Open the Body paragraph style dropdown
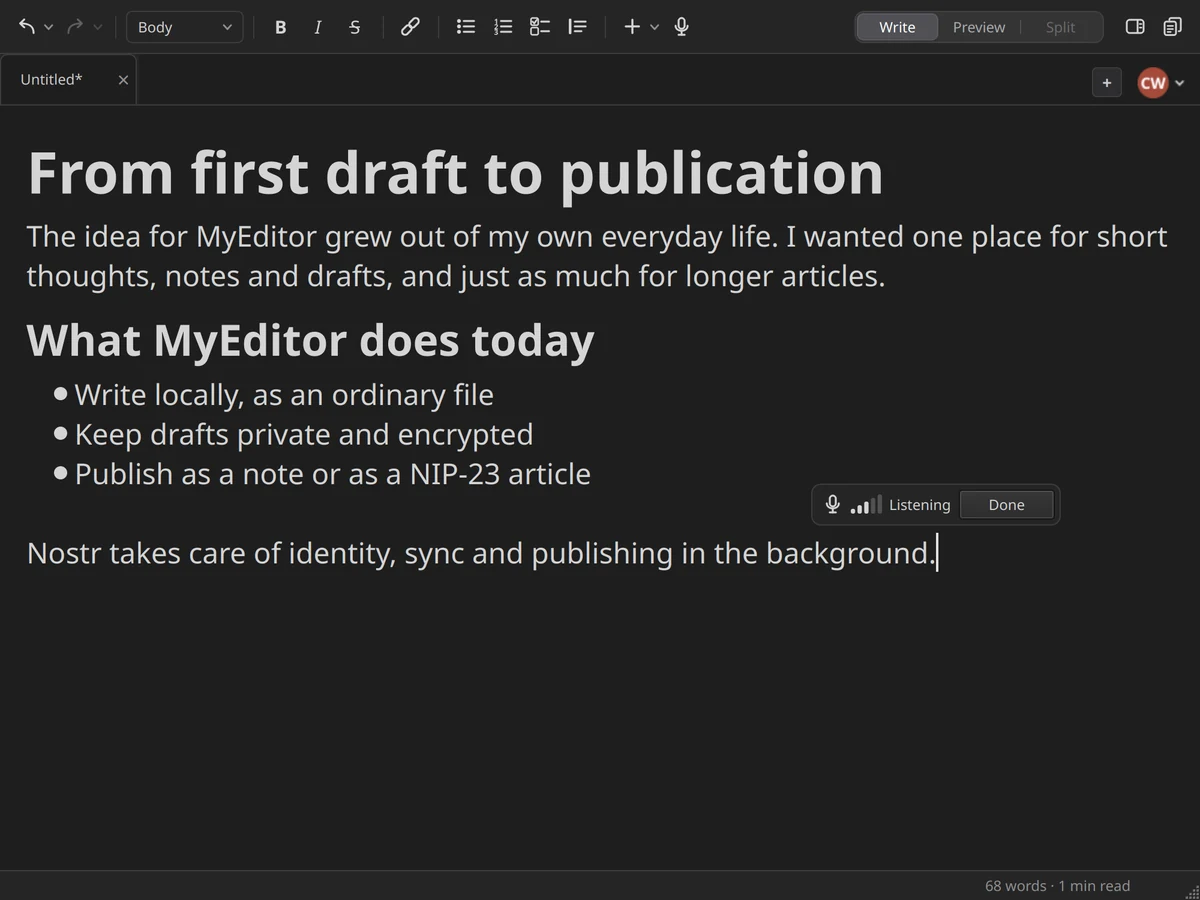Image resolution: width=1200 pixels, height=900 pixels. [184, 27]
